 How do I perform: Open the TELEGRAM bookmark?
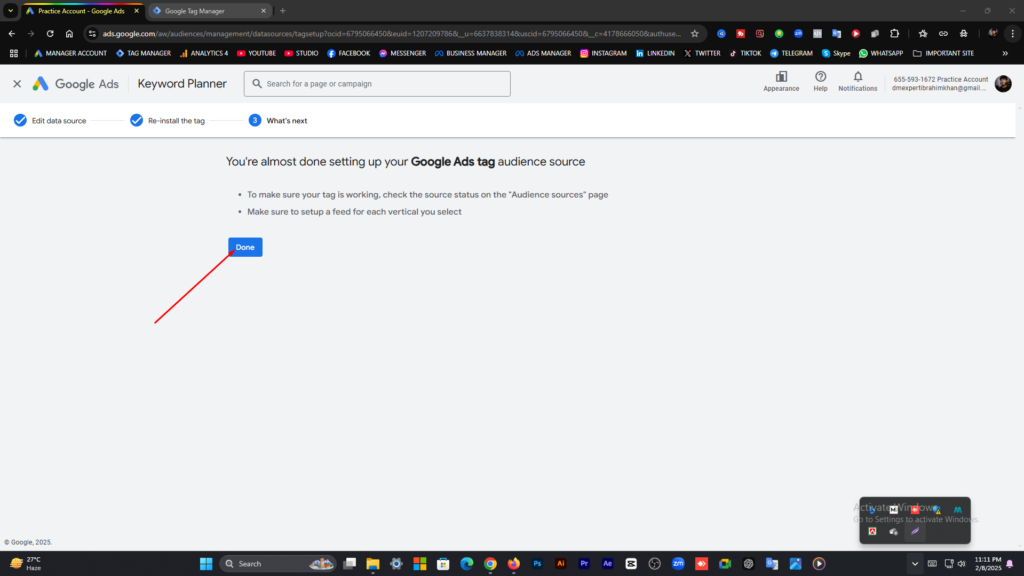tap(791, 54)
